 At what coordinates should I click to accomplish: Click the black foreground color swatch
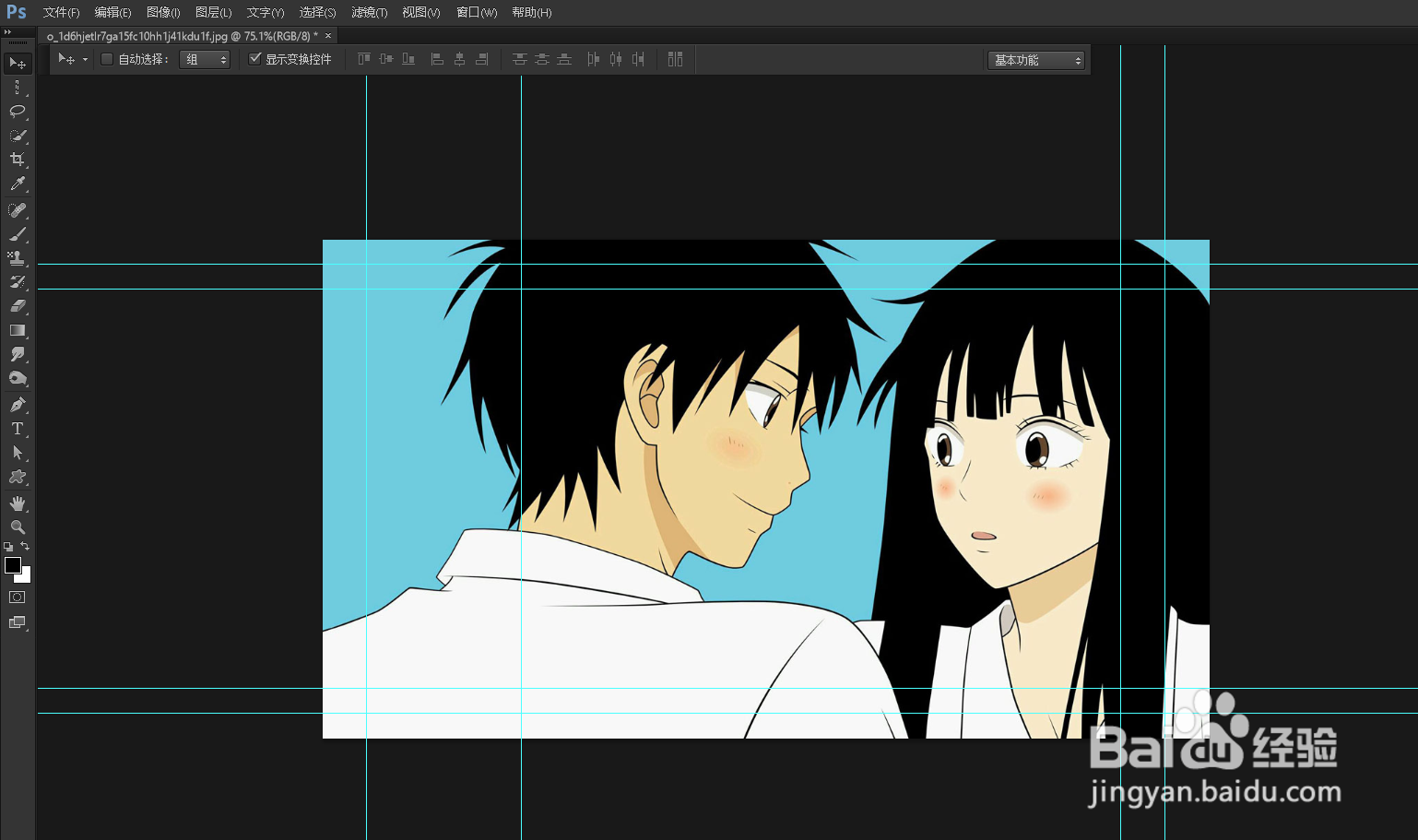(12, 564)
